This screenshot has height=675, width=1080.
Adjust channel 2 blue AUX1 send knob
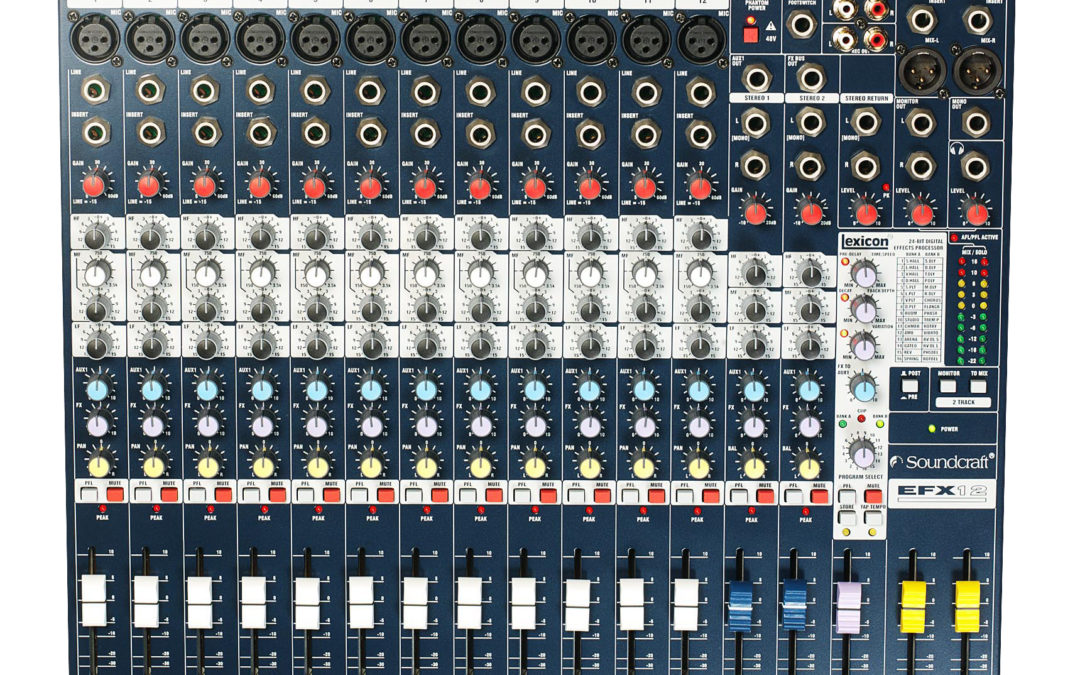pyautogui.click(x=152, y=390)
